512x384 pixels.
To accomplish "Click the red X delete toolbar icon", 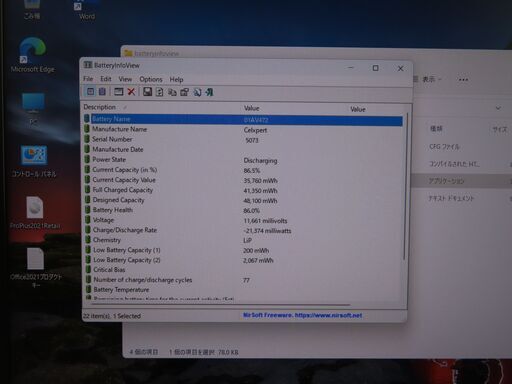I will (131, 92).
